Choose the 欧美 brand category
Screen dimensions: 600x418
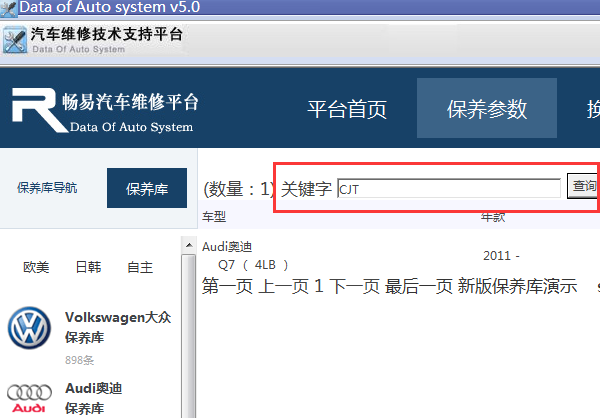(x=36, y=267)
